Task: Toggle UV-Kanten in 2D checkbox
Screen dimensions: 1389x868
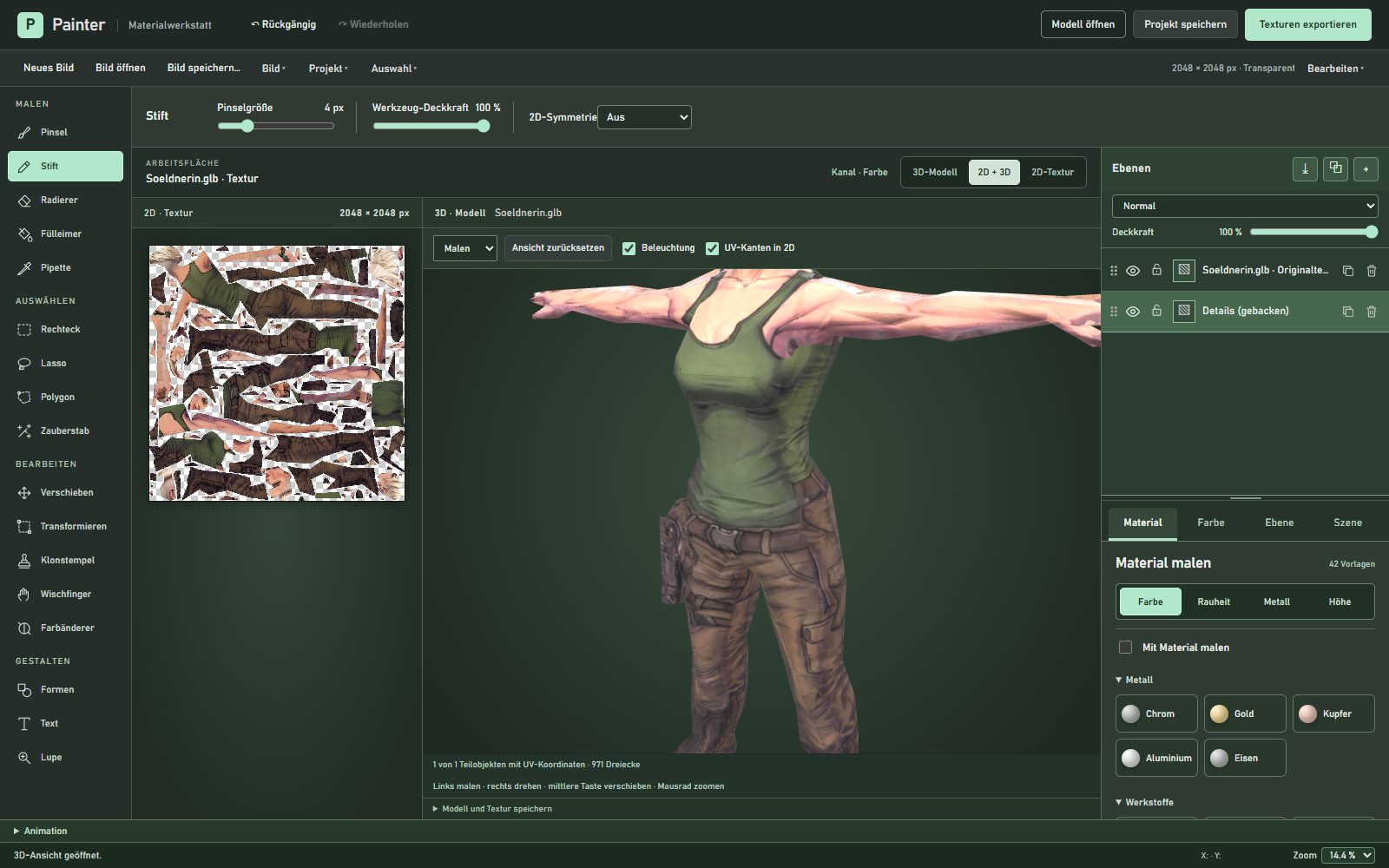Action: [712, 248]
